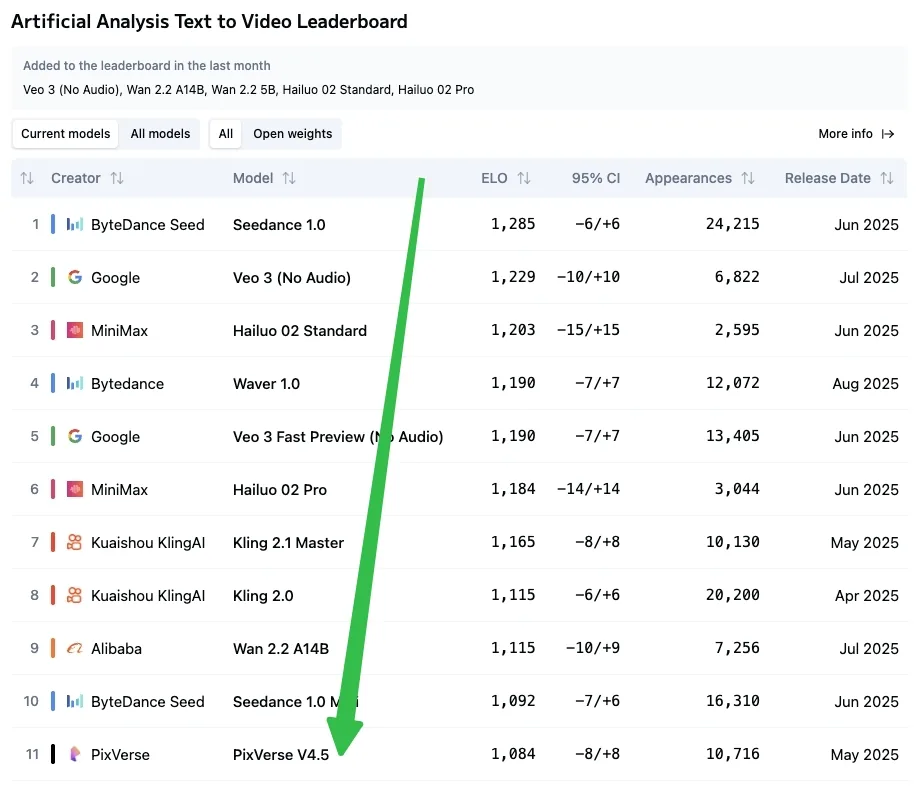This screenshot has height=786, width=922.
Task: Click the Release Date column header
Action: pos(828,178)
